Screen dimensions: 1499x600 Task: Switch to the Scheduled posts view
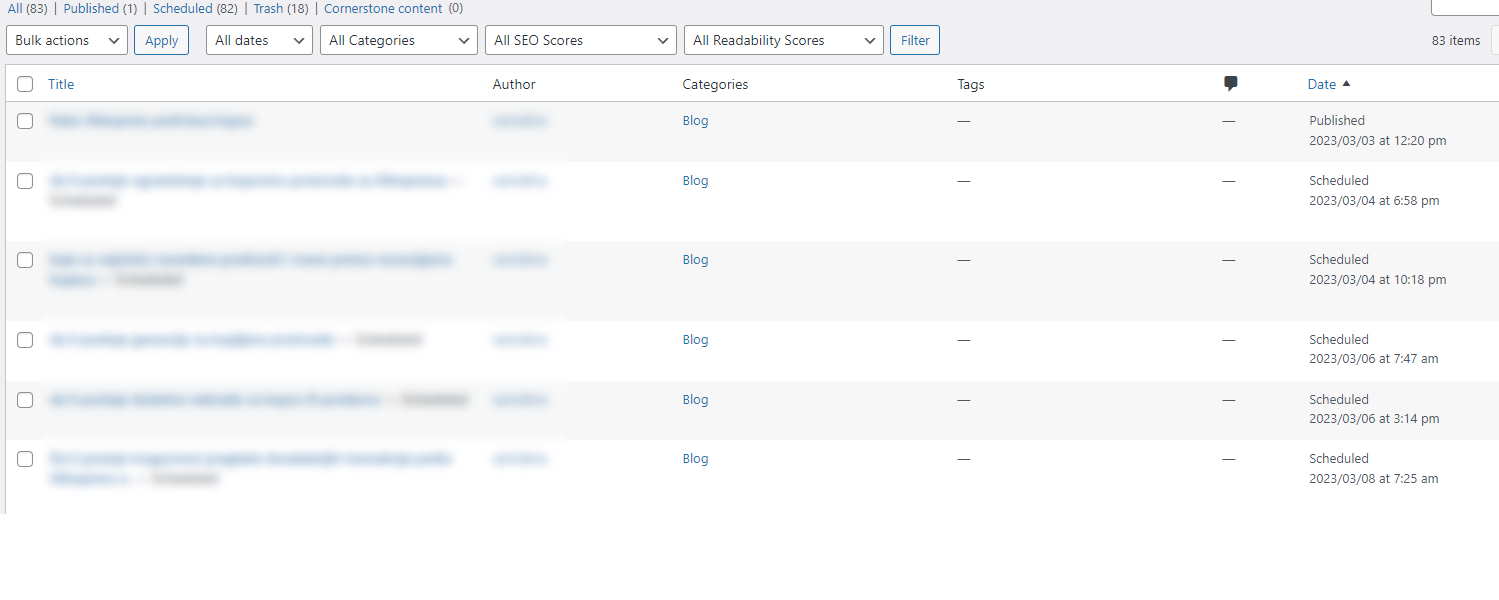182,8
